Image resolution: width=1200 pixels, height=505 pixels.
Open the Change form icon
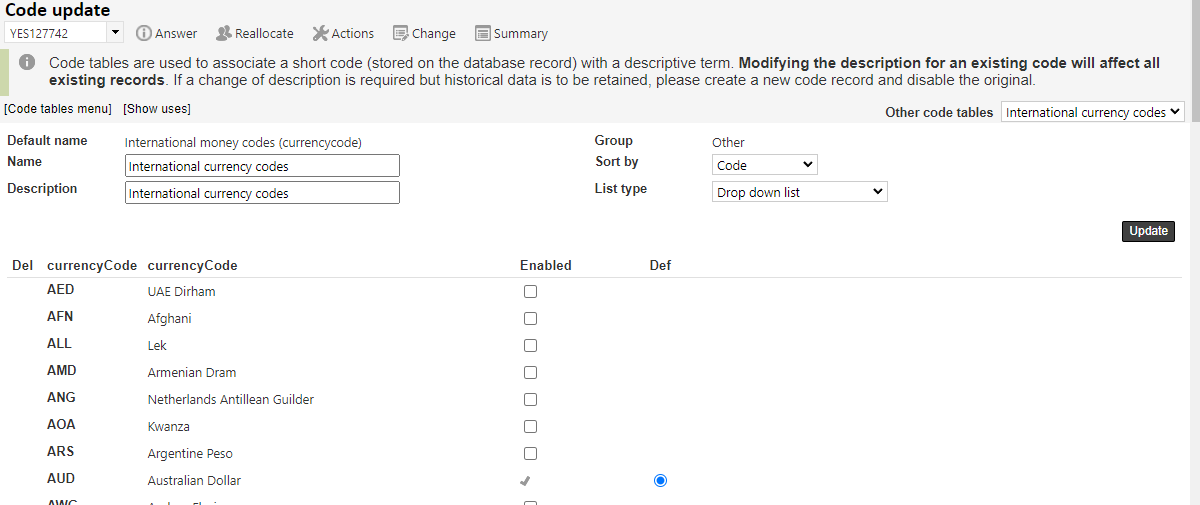point(400,34)
